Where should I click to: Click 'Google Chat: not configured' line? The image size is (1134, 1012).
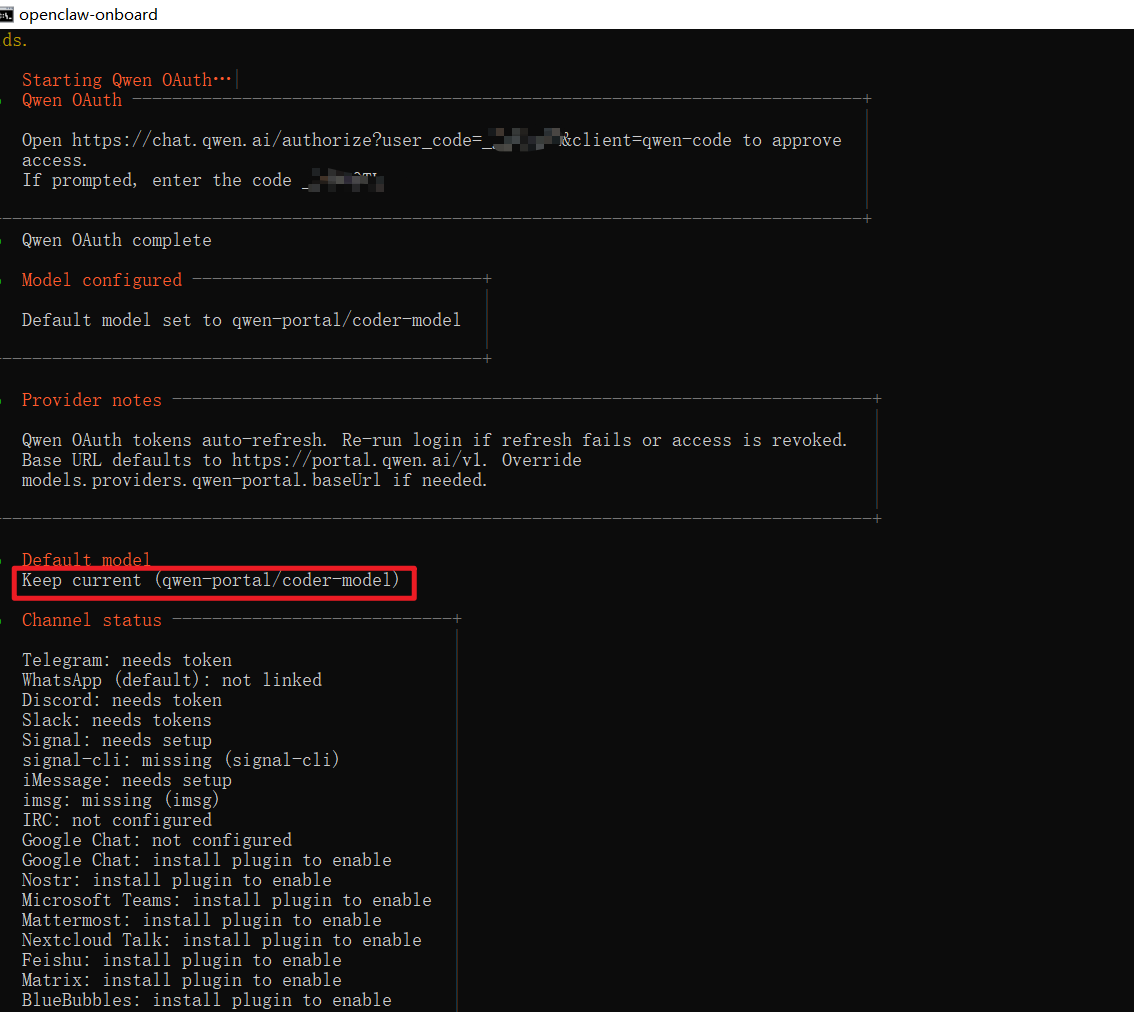pos(157,840)
